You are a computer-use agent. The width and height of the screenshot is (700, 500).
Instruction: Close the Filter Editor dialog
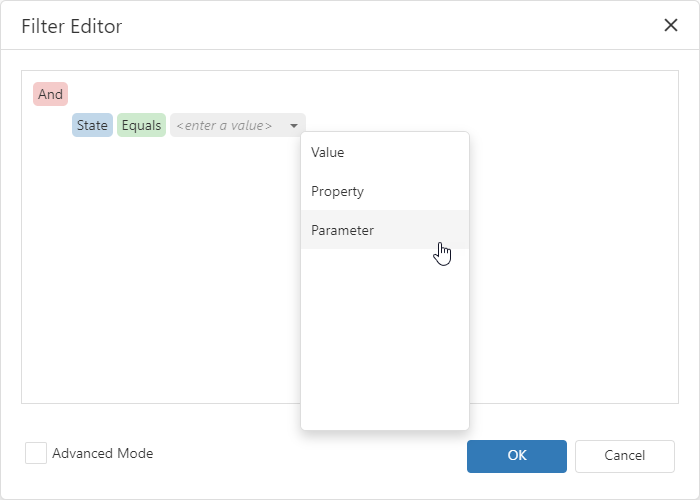click(671, 25)
